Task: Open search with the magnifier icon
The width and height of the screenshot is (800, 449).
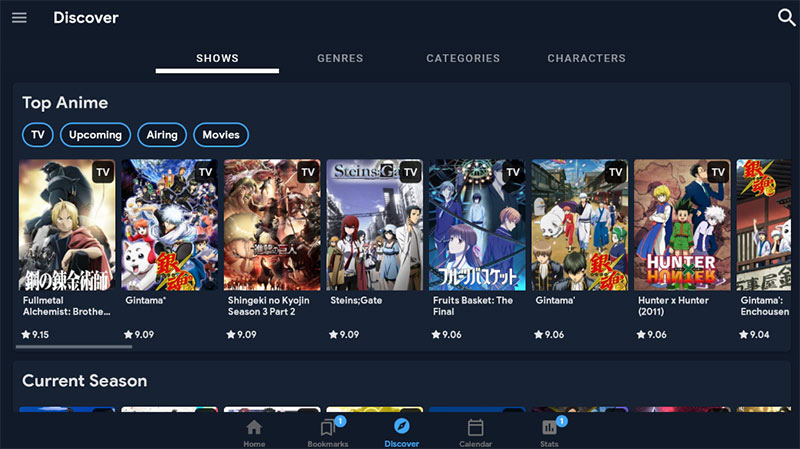Action: 786,17
